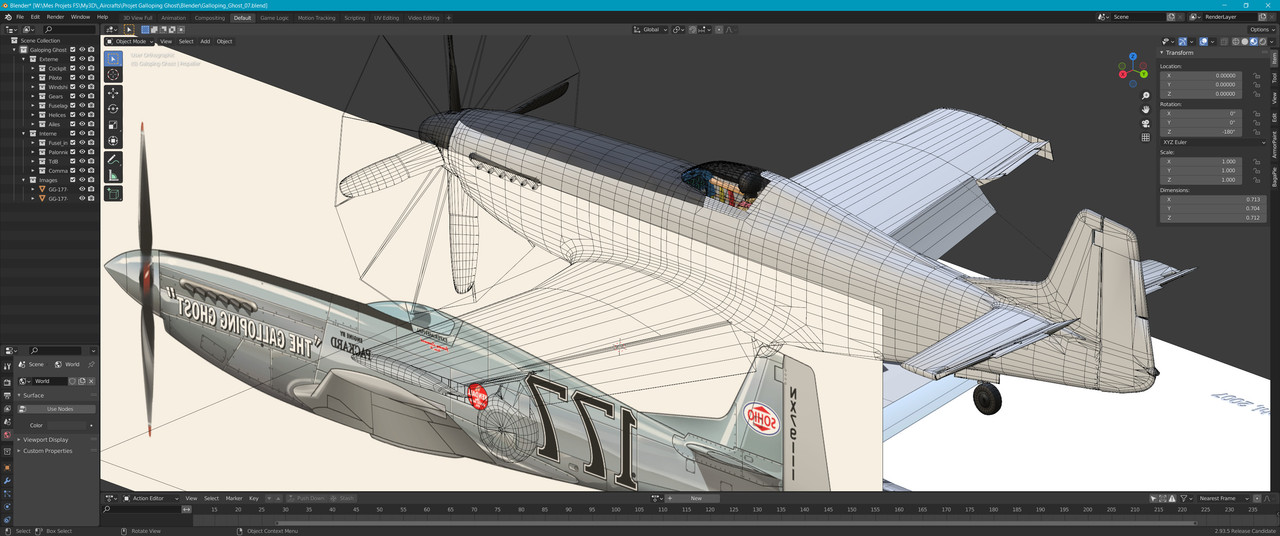
Task: Open the Nearest Frame snapping dropdown
Action: point(1220,498)
